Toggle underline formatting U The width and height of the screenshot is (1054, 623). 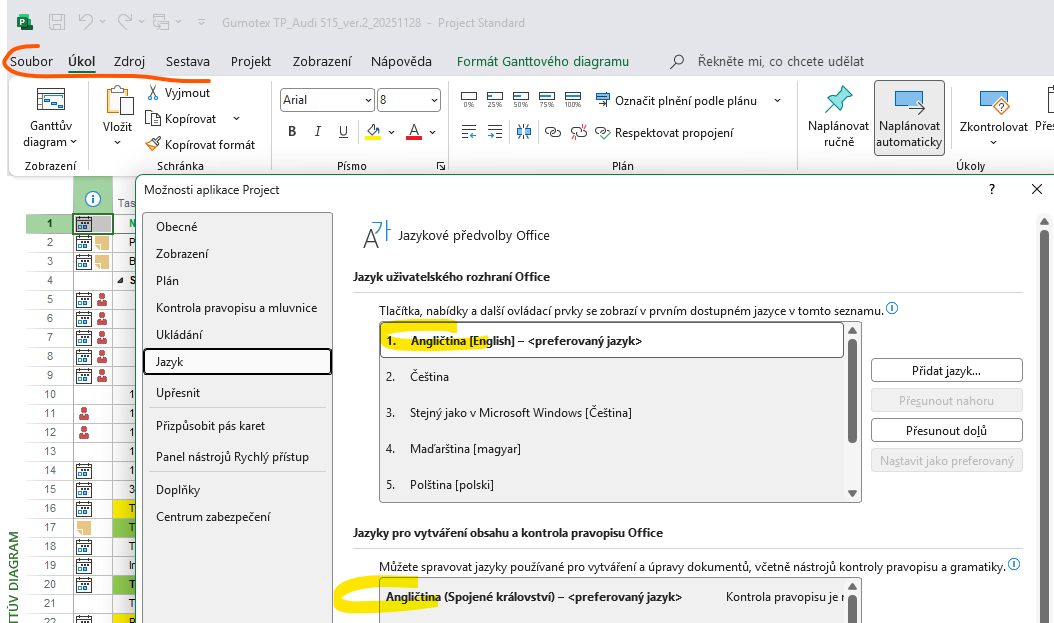[343, 132]
